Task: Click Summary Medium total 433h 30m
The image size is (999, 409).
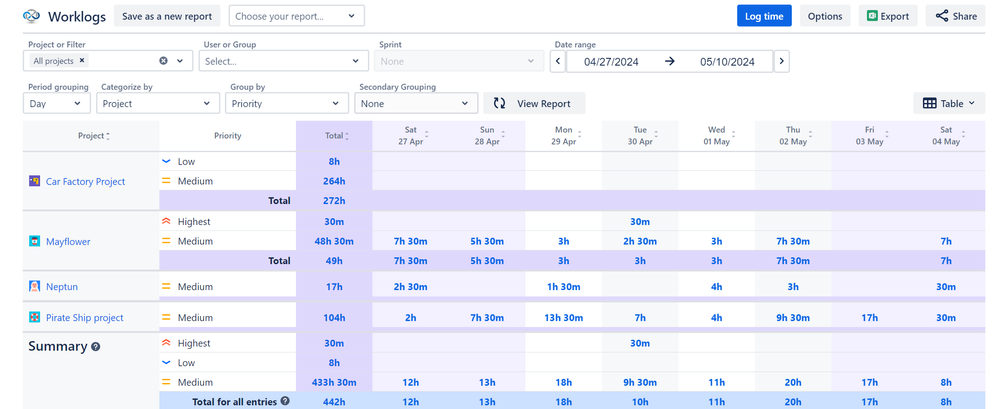Action: pos(334,382)
